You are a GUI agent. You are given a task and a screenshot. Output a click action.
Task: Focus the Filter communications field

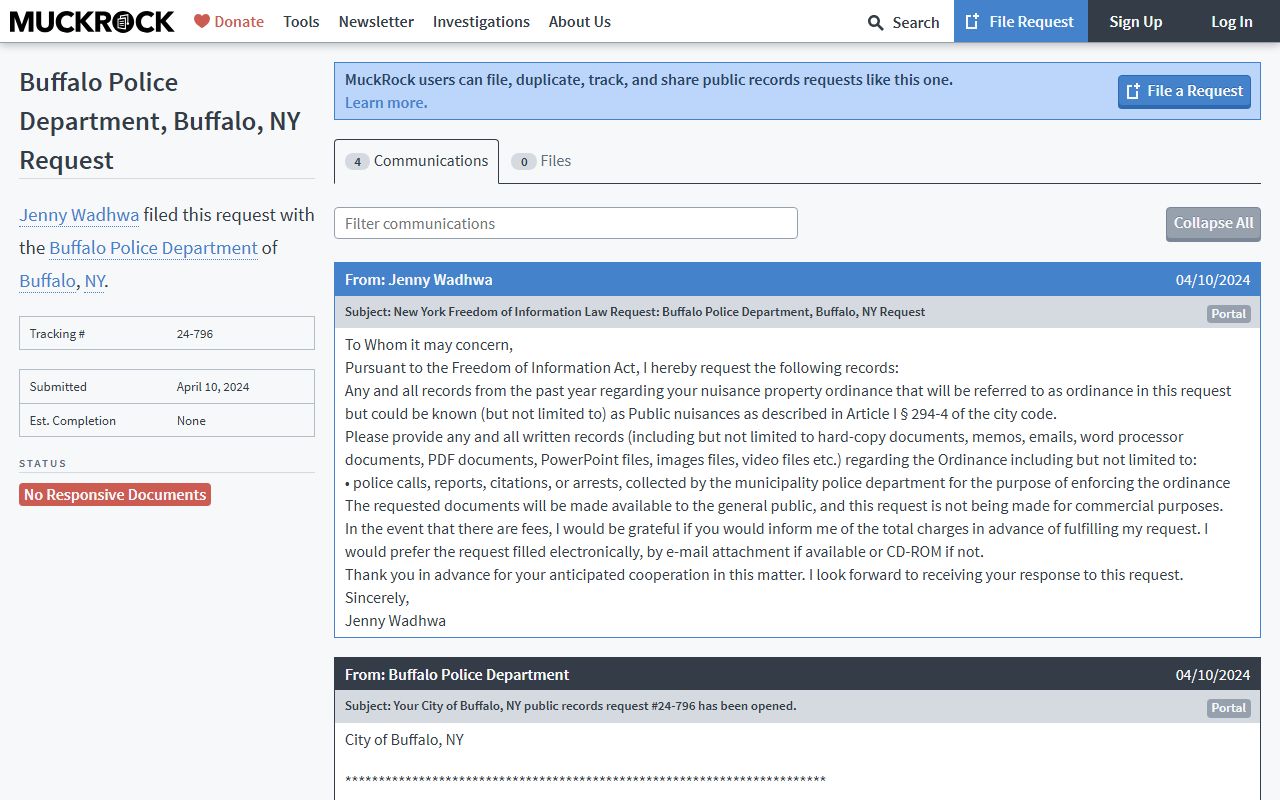[566, 223]
